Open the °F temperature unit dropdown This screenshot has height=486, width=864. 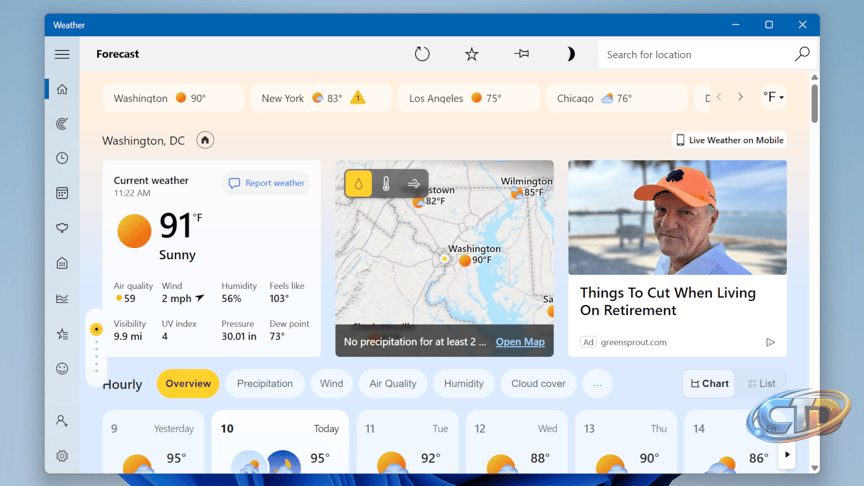773,97
